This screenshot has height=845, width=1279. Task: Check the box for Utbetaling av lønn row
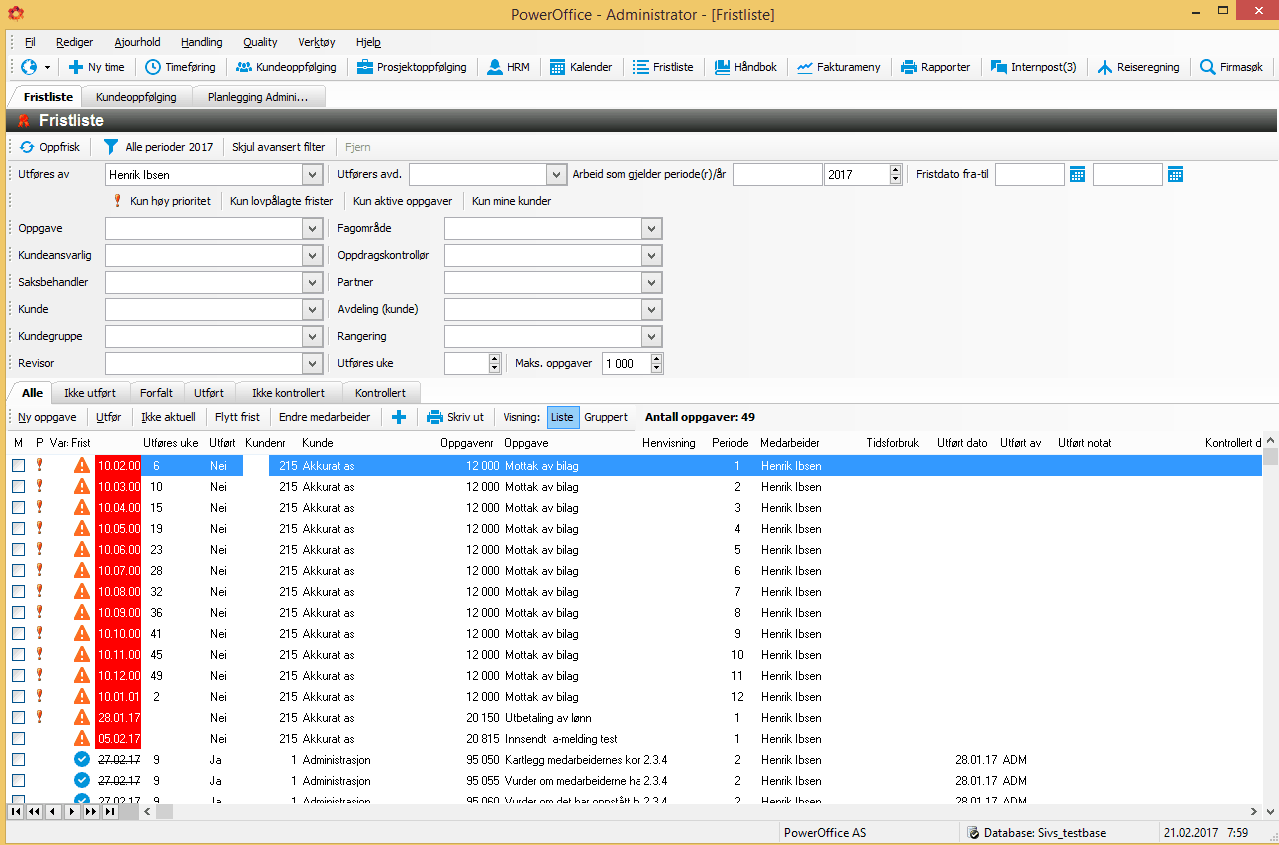[x=18, y=718]
